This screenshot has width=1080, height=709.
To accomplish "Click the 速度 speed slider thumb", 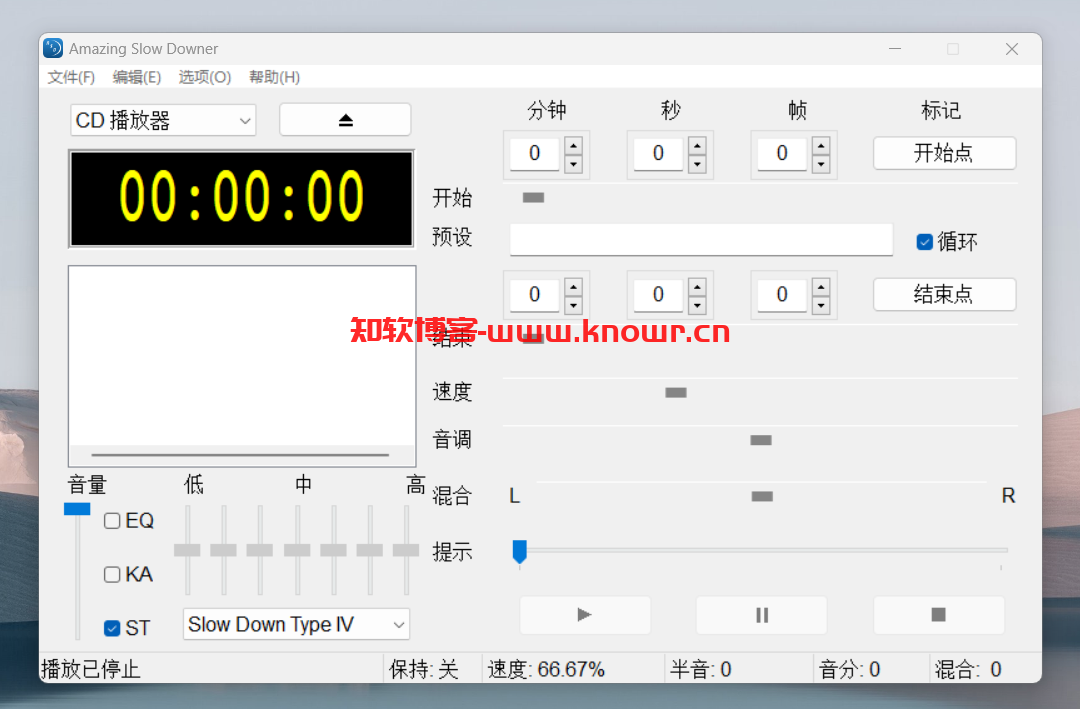I will [676, 393].
